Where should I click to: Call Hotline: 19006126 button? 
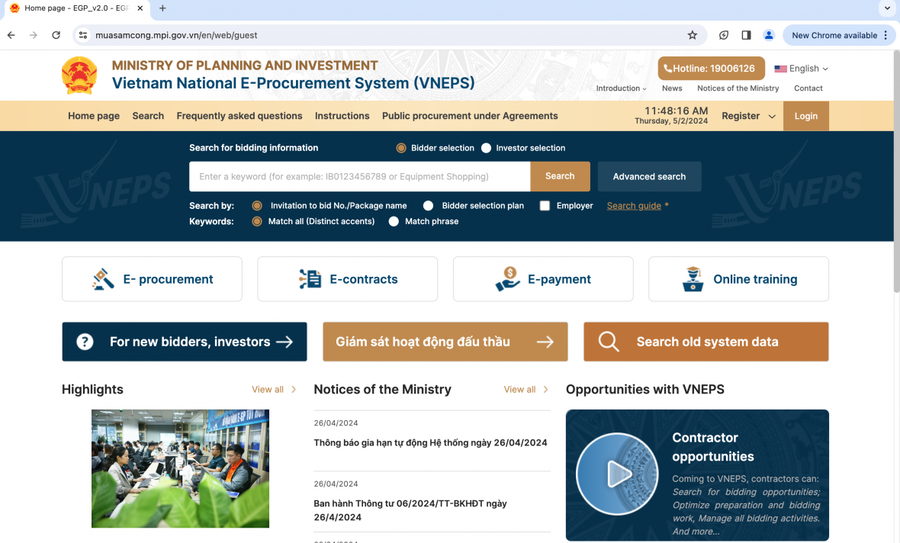[x=711, y=68]
